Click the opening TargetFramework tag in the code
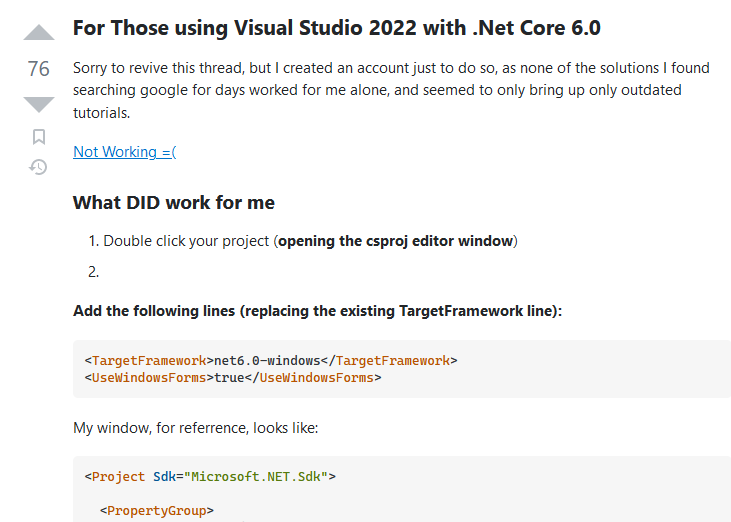The image size is (731, 522). click(146, 360)
